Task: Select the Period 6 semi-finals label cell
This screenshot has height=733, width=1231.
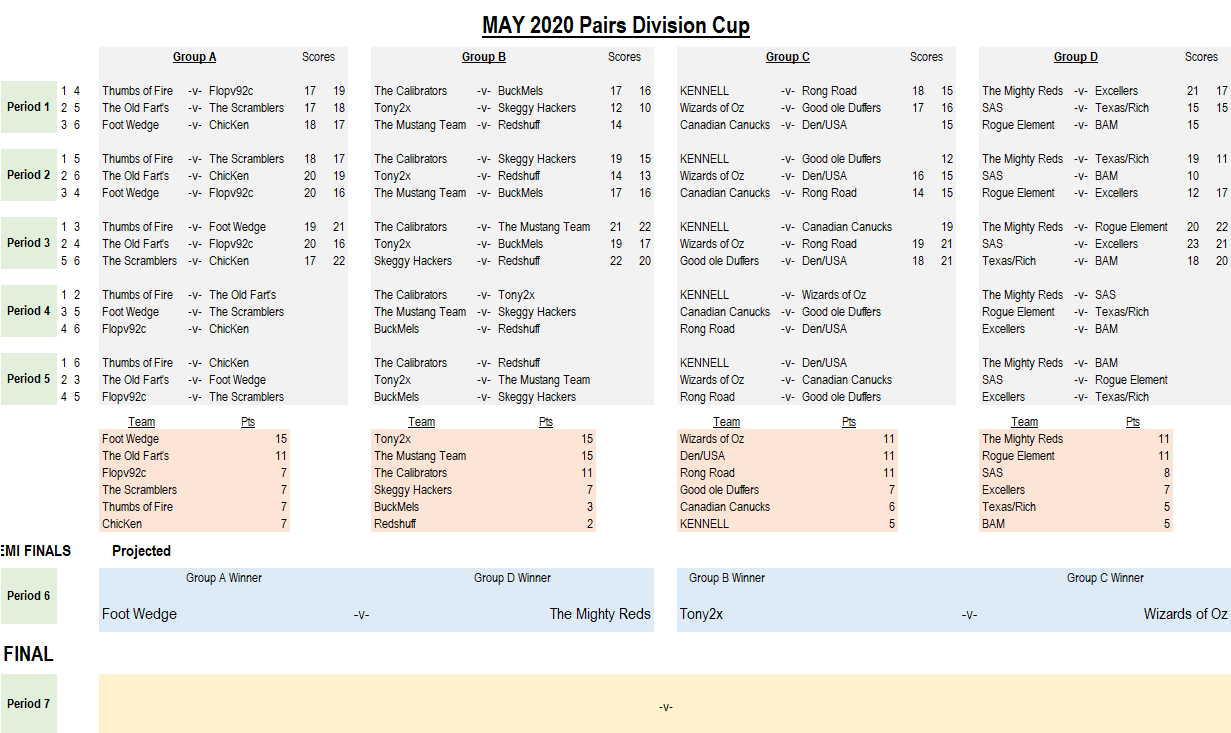Action: [28, 596]
